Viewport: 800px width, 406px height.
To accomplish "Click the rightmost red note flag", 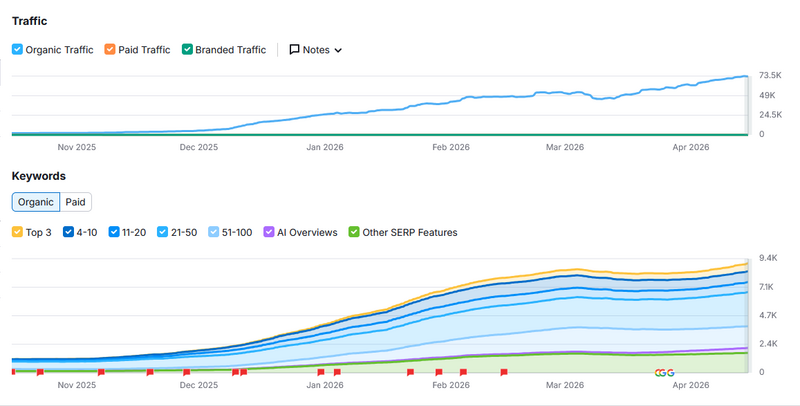I will (504, 372).
